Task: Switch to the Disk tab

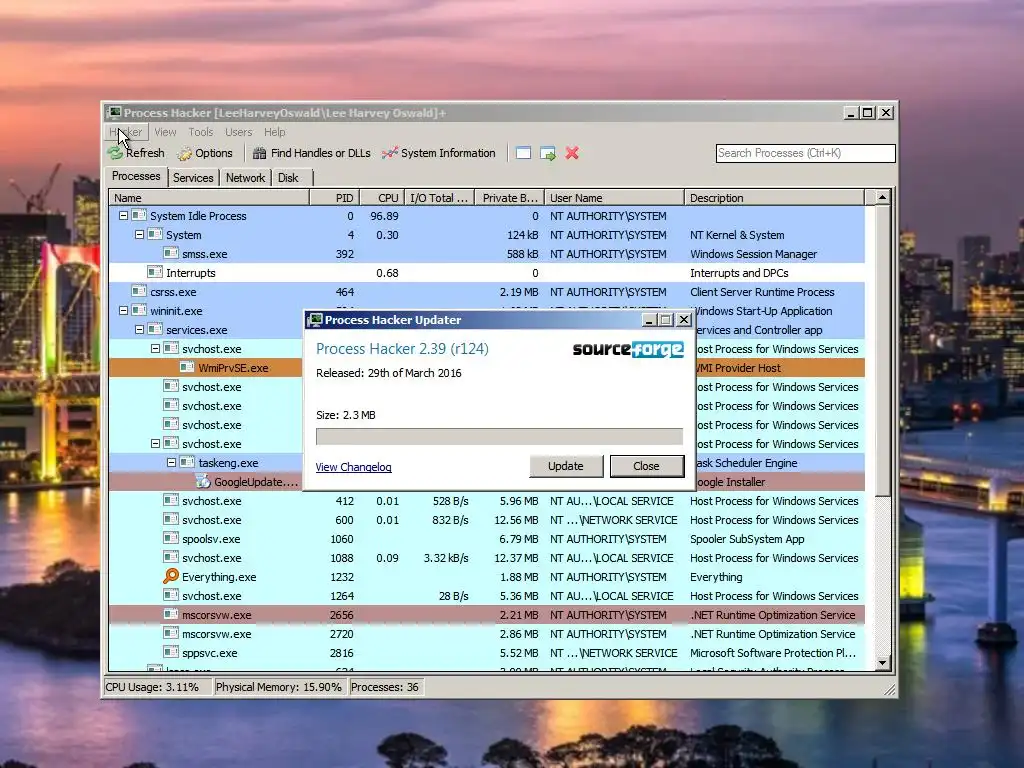Action: 288,178
